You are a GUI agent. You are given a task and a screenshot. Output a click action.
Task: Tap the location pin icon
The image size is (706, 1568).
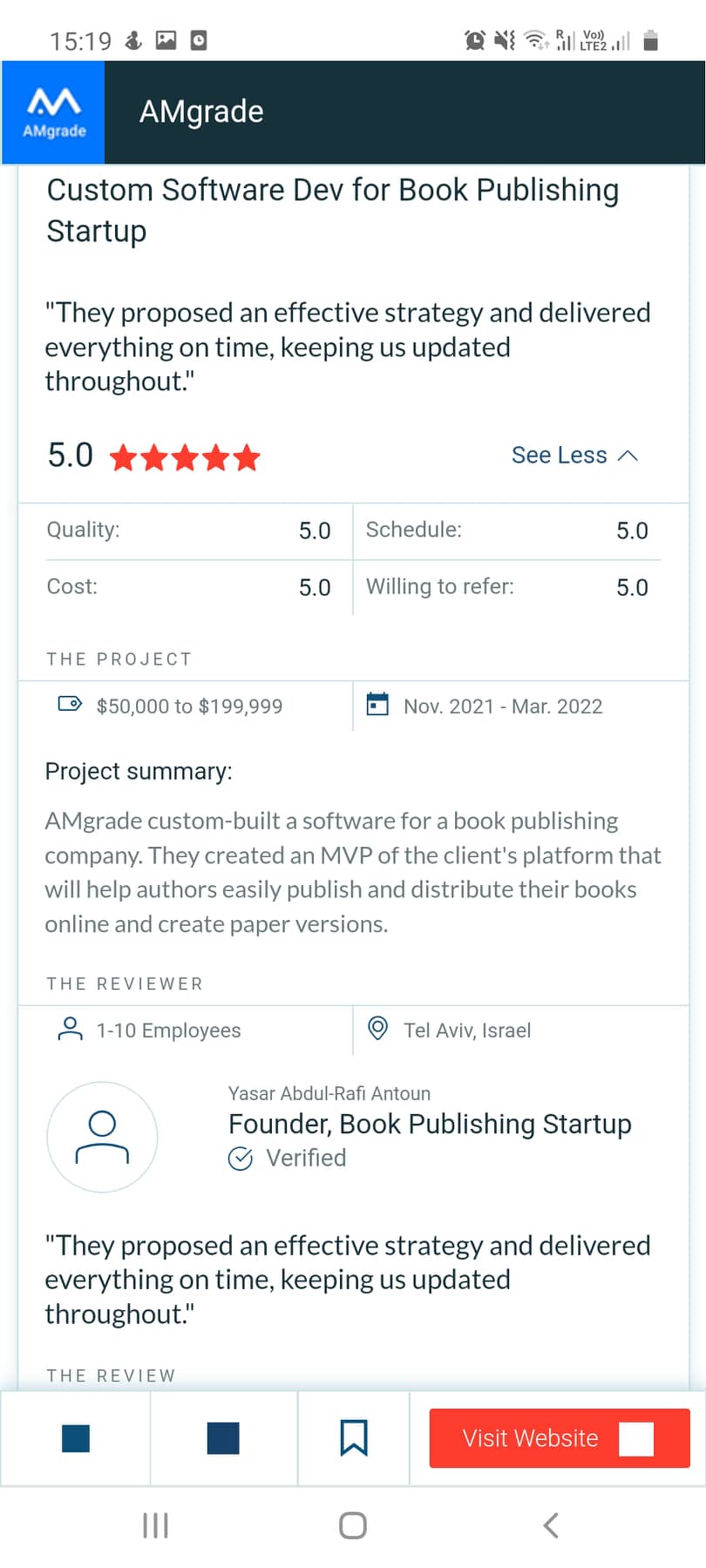(377, 1028)
